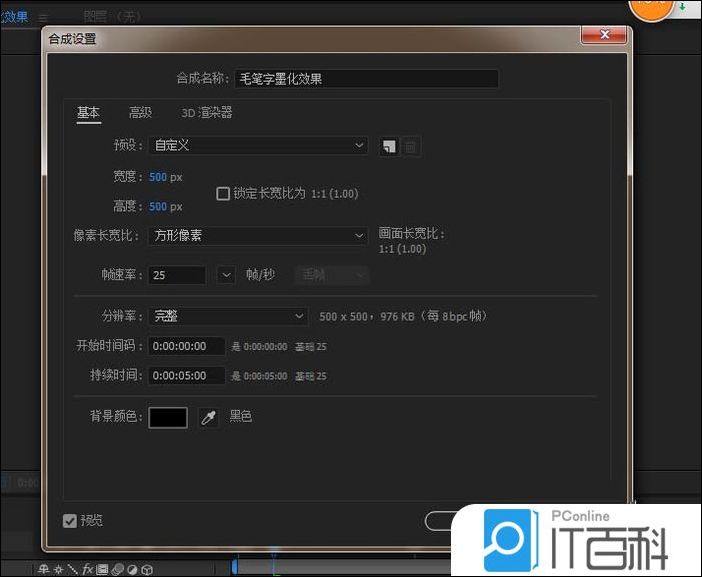Click the panel menu icon beside 效果 tab
The height and width of the screenshot is (577, 702).
(43, 18)
